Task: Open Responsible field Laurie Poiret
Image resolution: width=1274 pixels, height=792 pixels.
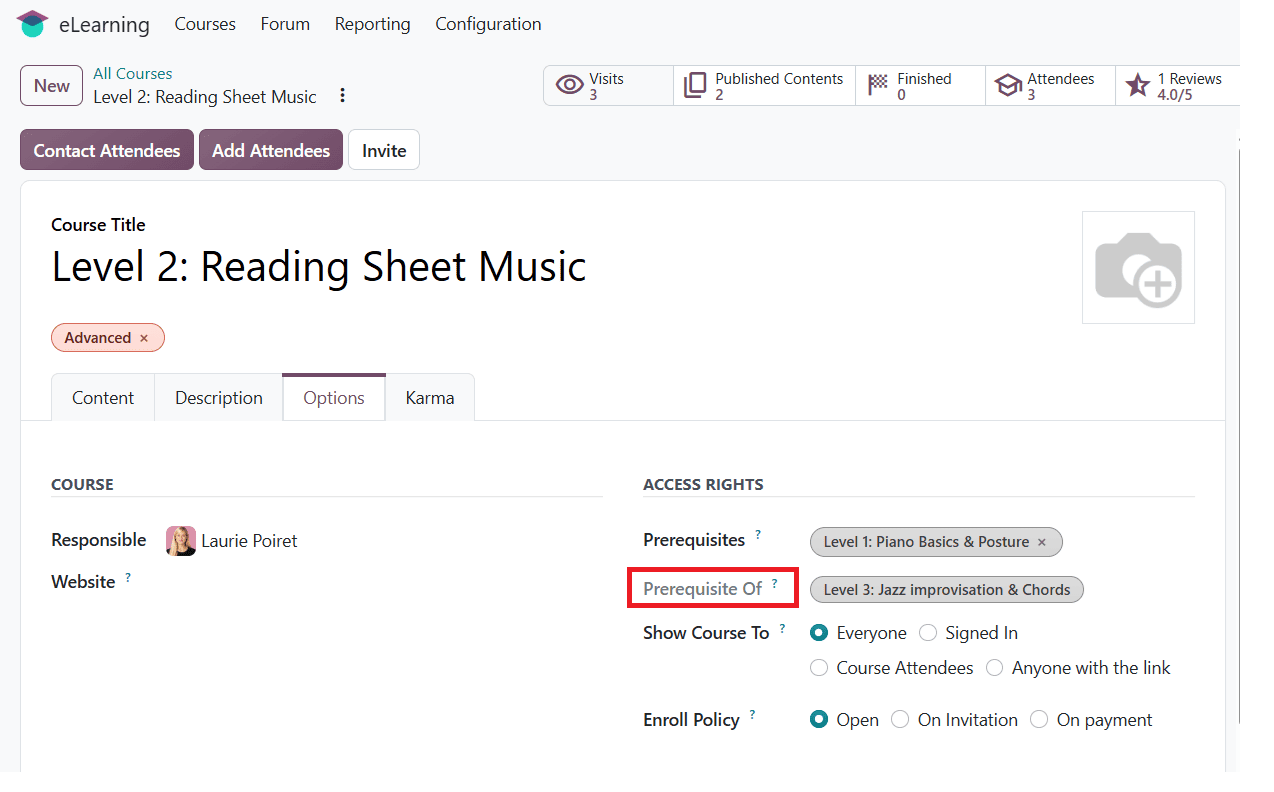Action: tap(249, 541)
